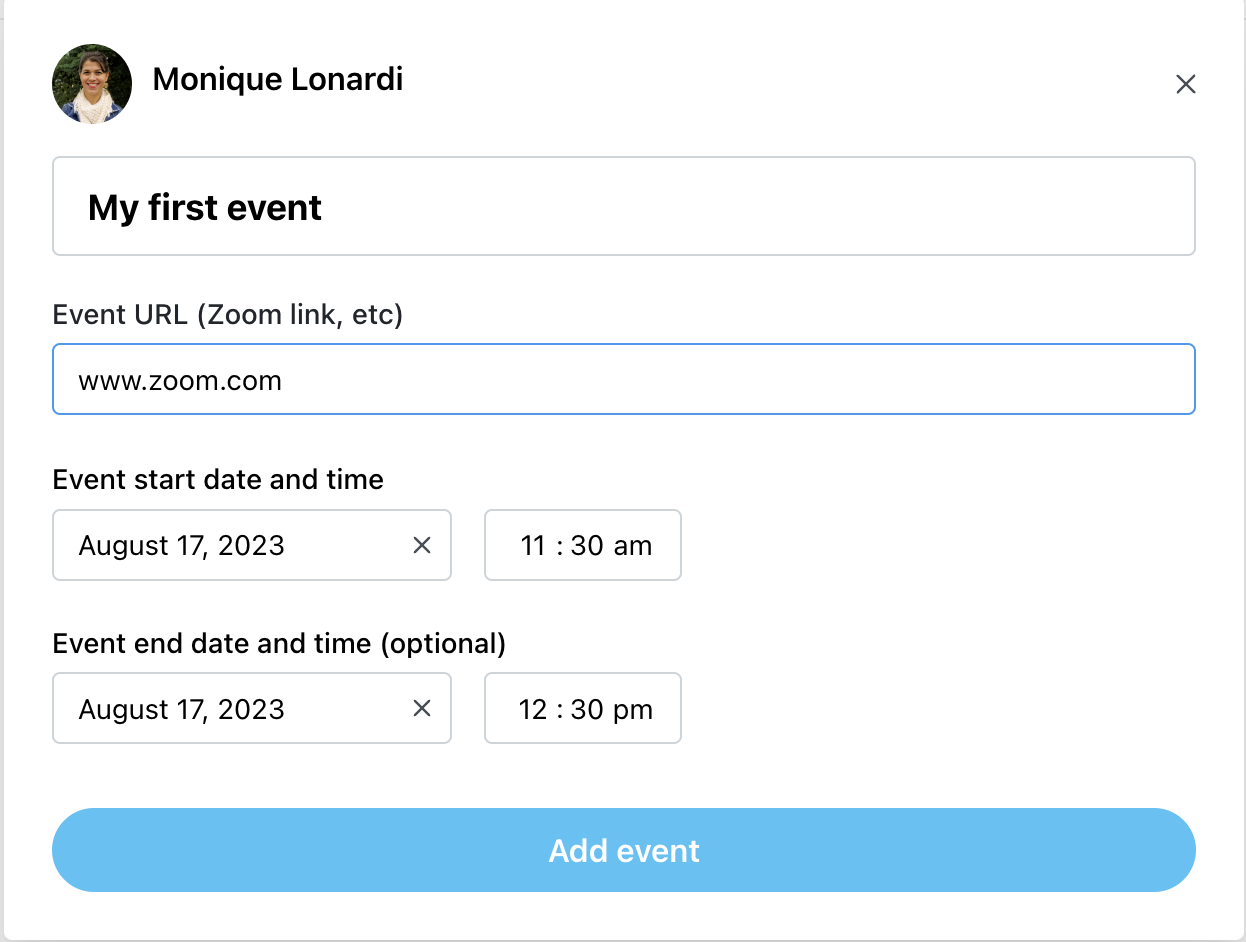Click the Event URL (Zoom link, etc) label
Screen dimensions: 1246x942
(228, 315)
